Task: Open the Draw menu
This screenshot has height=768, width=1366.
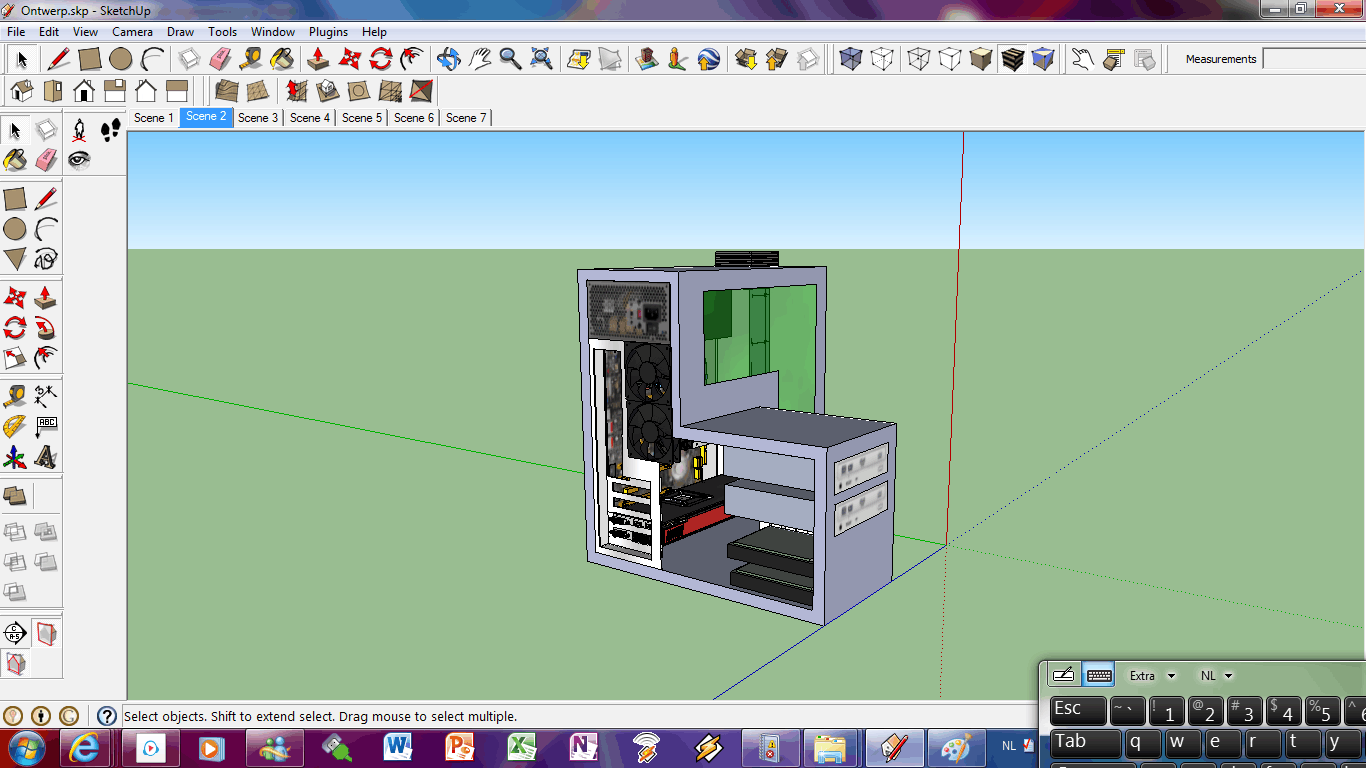Action: point(180,32)
